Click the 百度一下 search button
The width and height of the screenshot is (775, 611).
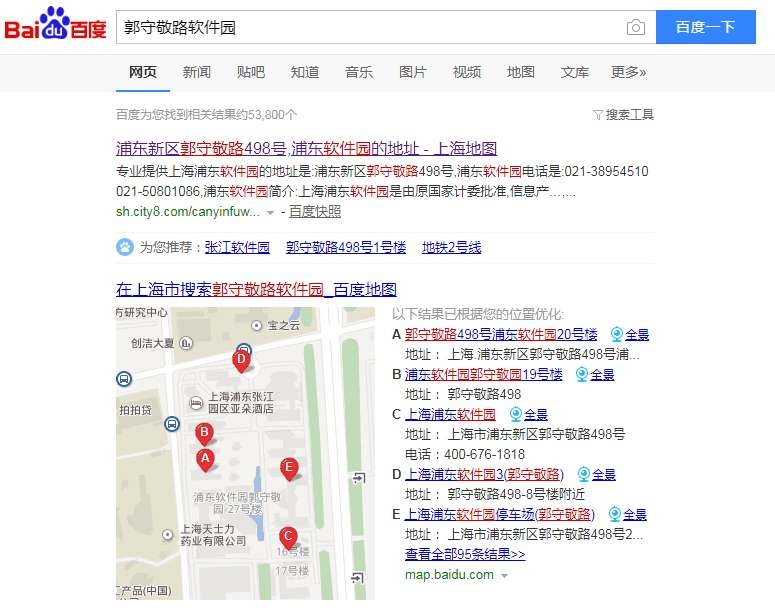coord(706,27)
